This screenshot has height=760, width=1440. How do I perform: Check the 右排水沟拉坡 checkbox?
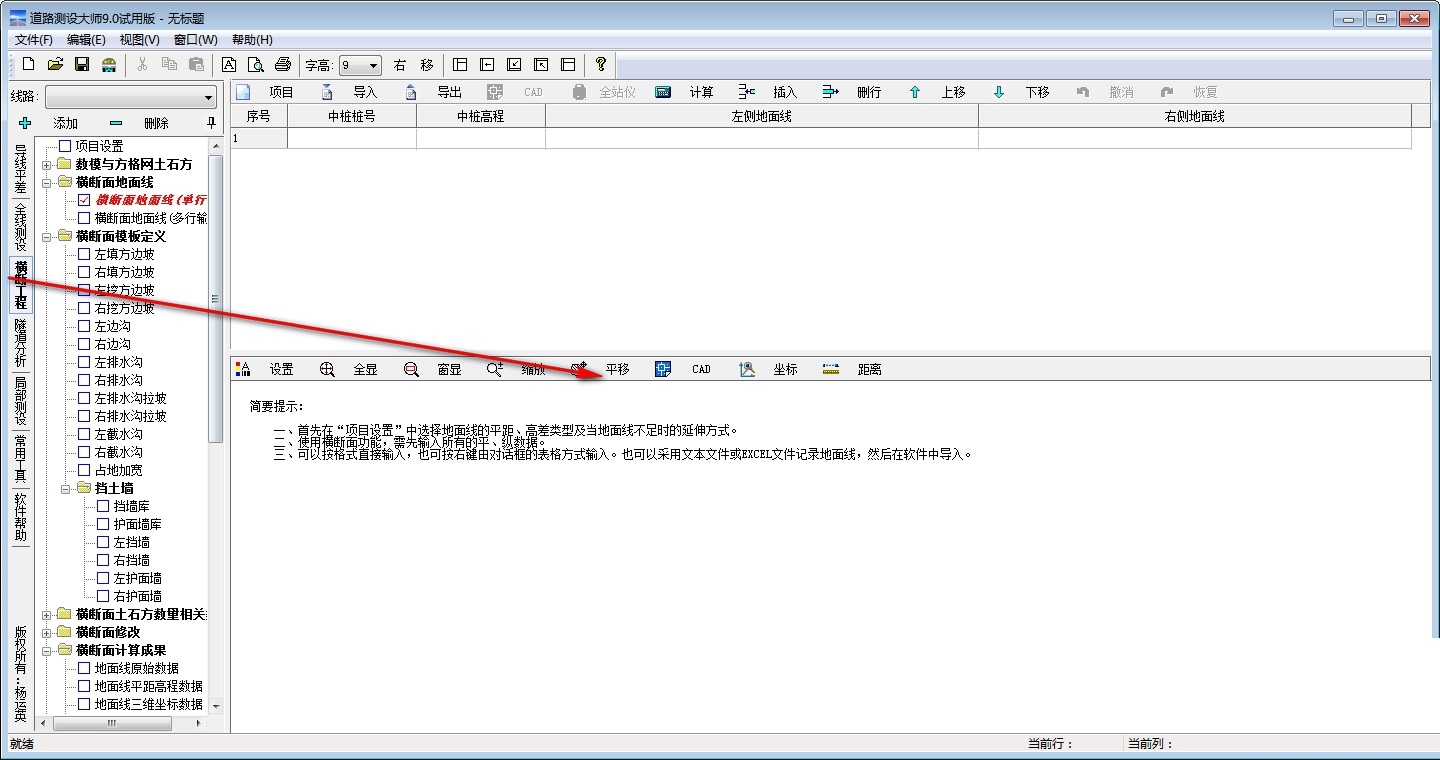point(84,416)
